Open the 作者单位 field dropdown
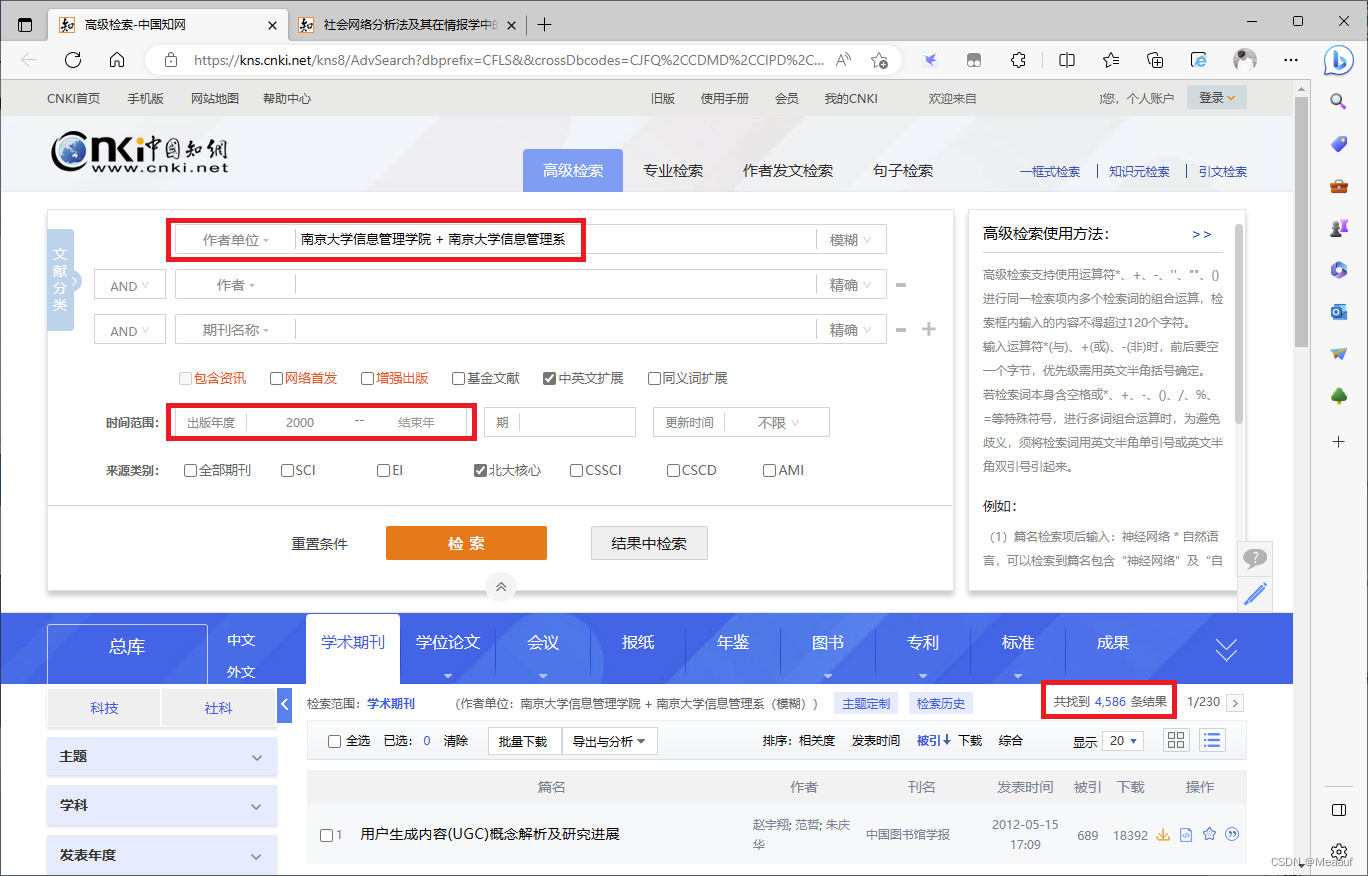The width and height of the screenshot is (1368, 876). click(x=236, y=240)
